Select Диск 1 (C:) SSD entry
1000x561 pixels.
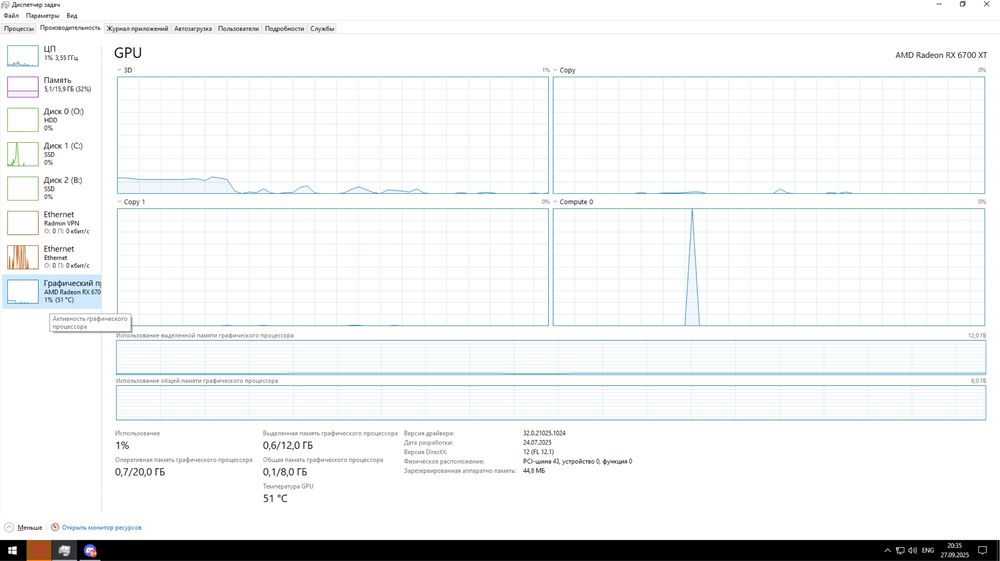(x=51, y=154)
